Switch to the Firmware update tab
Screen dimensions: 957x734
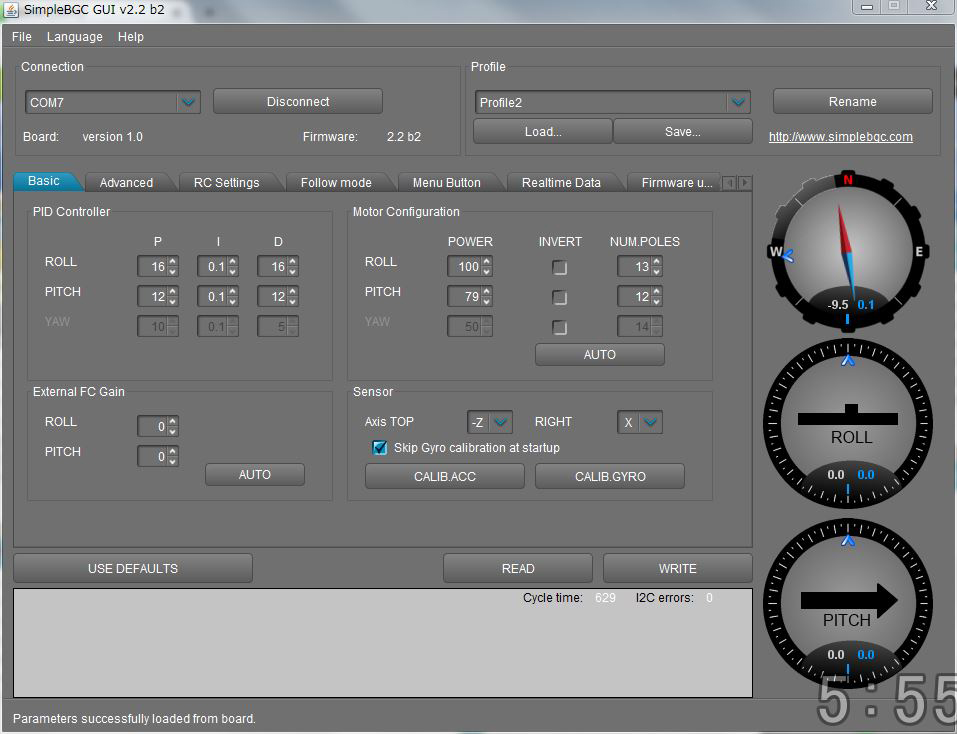pyautogui.click(x=676, y=182)
